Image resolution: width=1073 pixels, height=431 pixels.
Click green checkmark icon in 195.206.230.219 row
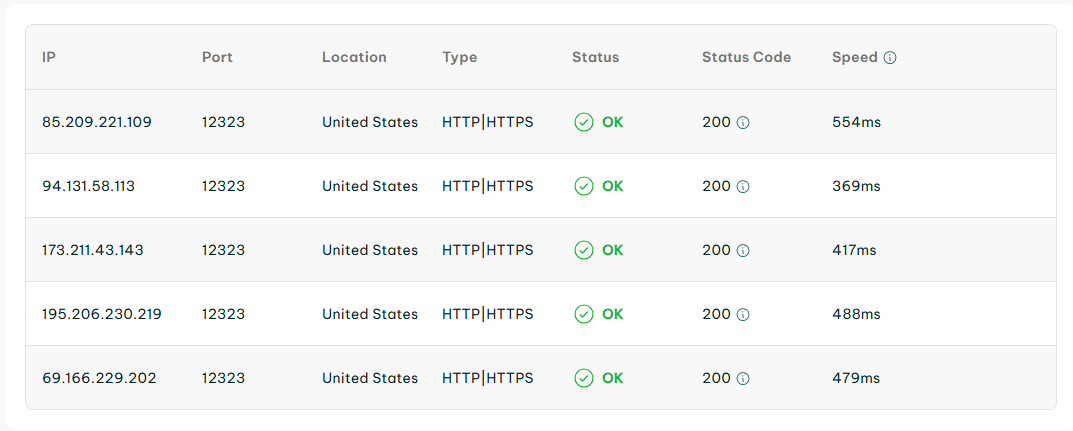click(584, 314)
